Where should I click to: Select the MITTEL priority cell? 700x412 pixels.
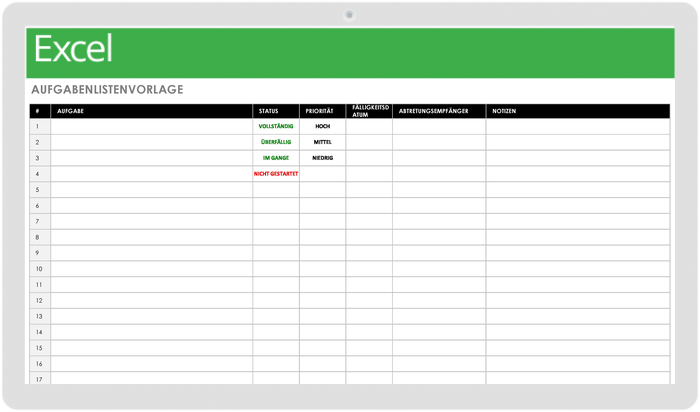pos(322,142)
